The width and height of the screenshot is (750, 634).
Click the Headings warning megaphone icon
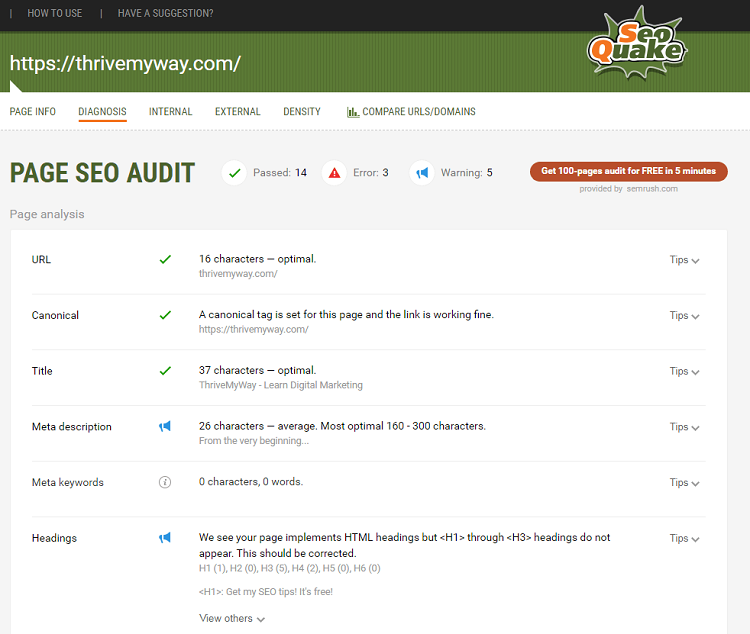click(165, 537)
